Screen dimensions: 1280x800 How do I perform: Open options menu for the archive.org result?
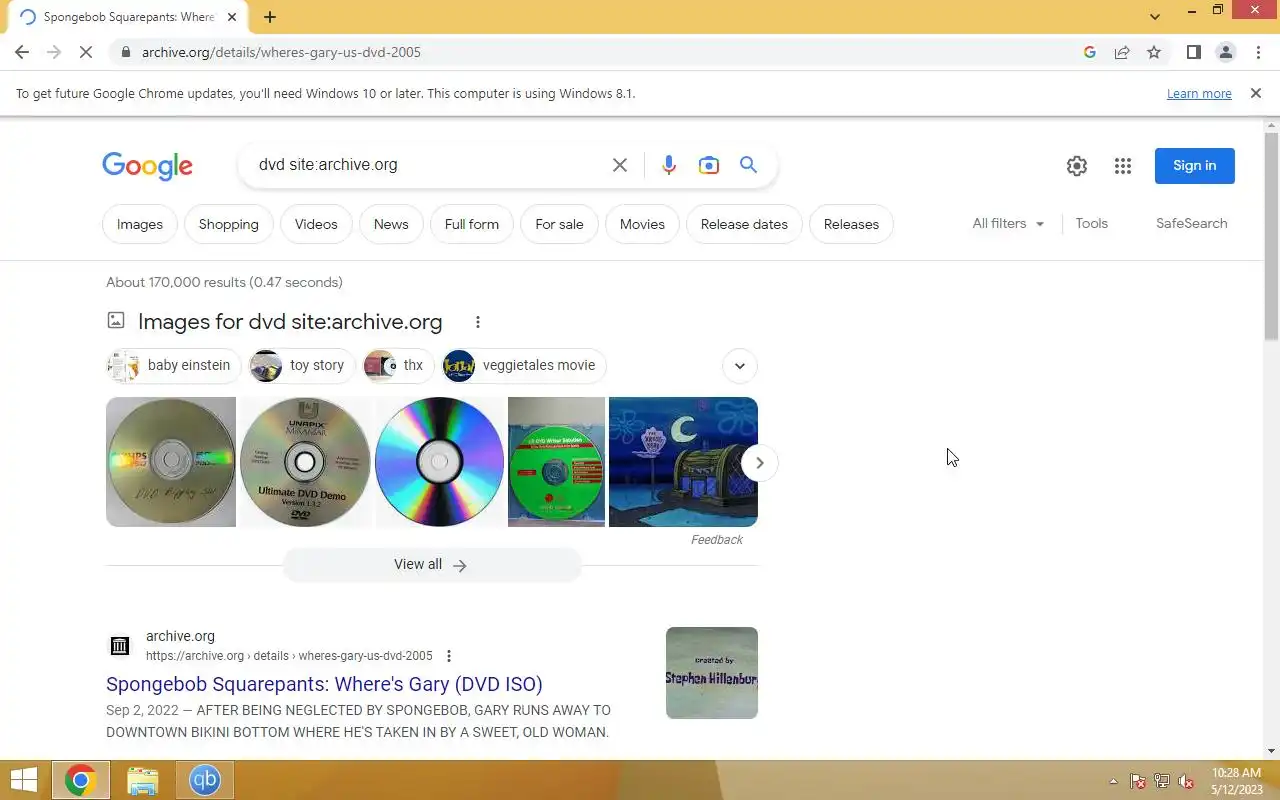pos(449,656)
